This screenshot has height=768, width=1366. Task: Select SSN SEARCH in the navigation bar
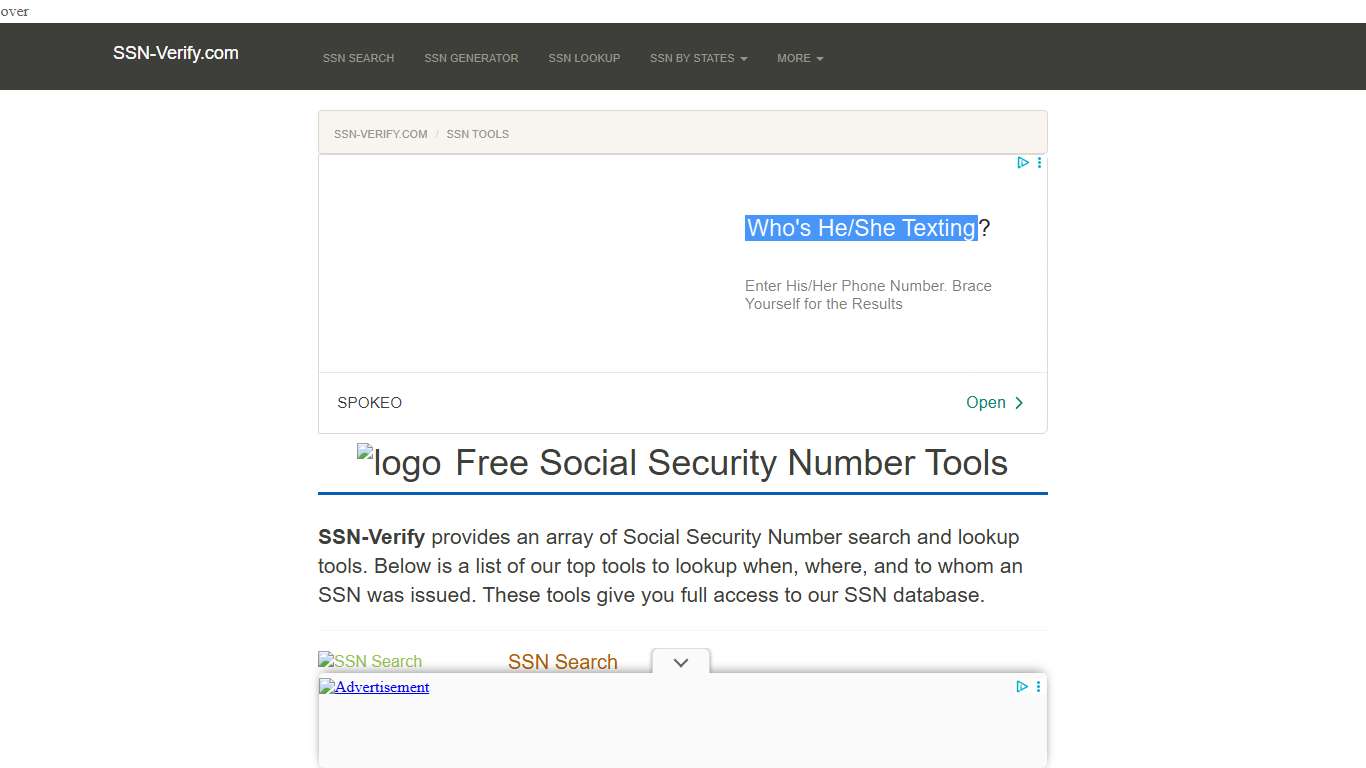tap(358, 58)
